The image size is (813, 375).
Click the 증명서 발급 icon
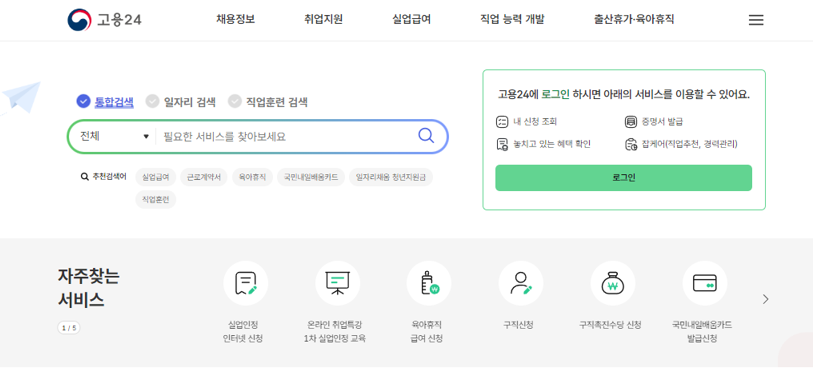point(630,122)
